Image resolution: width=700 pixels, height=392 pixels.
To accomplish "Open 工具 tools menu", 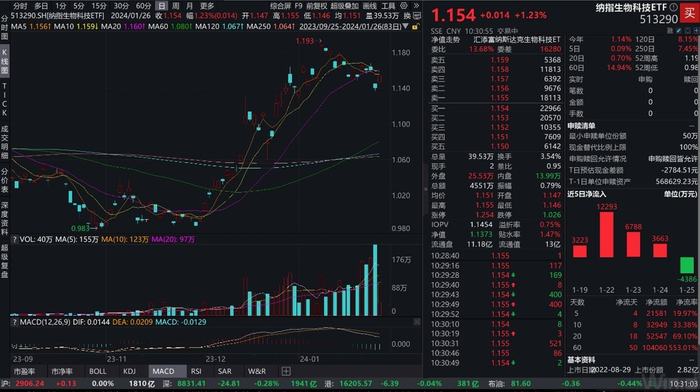I will 388,6.
